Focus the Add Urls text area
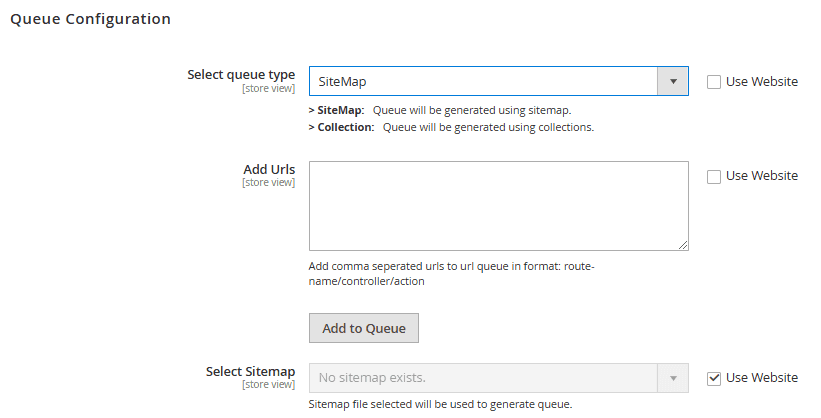 (498, 205)
